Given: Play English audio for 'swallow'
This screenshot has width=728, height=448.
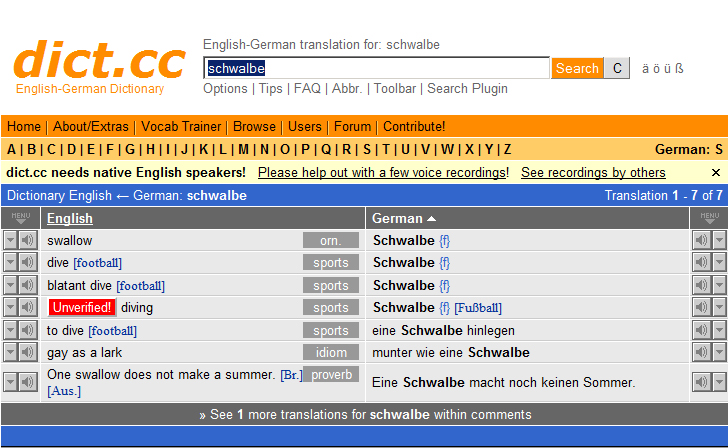Looking at the screenshot, I should click(28, 240).
